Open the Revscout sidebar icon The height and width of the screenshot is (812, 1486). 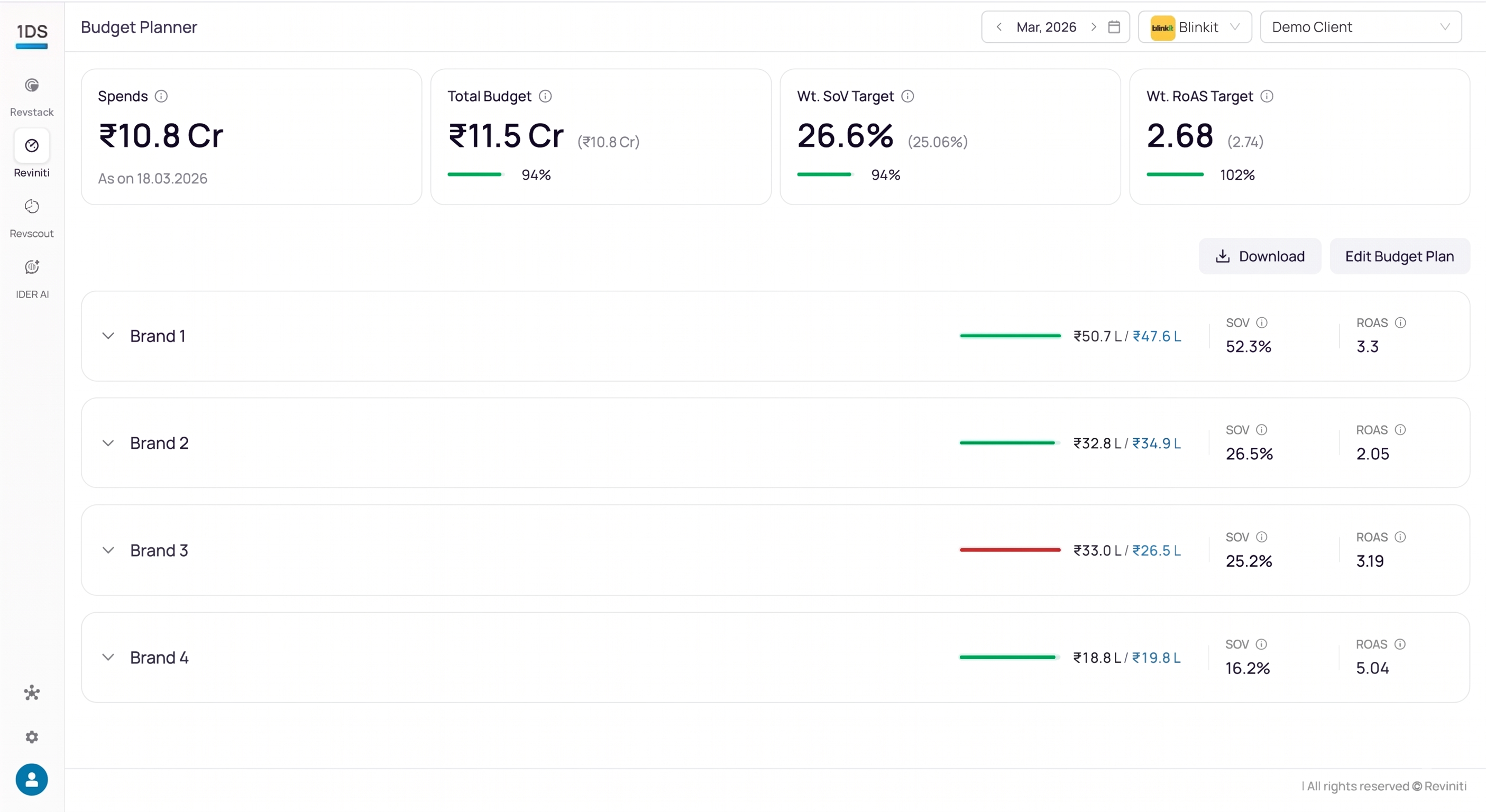tap(32, 207)
